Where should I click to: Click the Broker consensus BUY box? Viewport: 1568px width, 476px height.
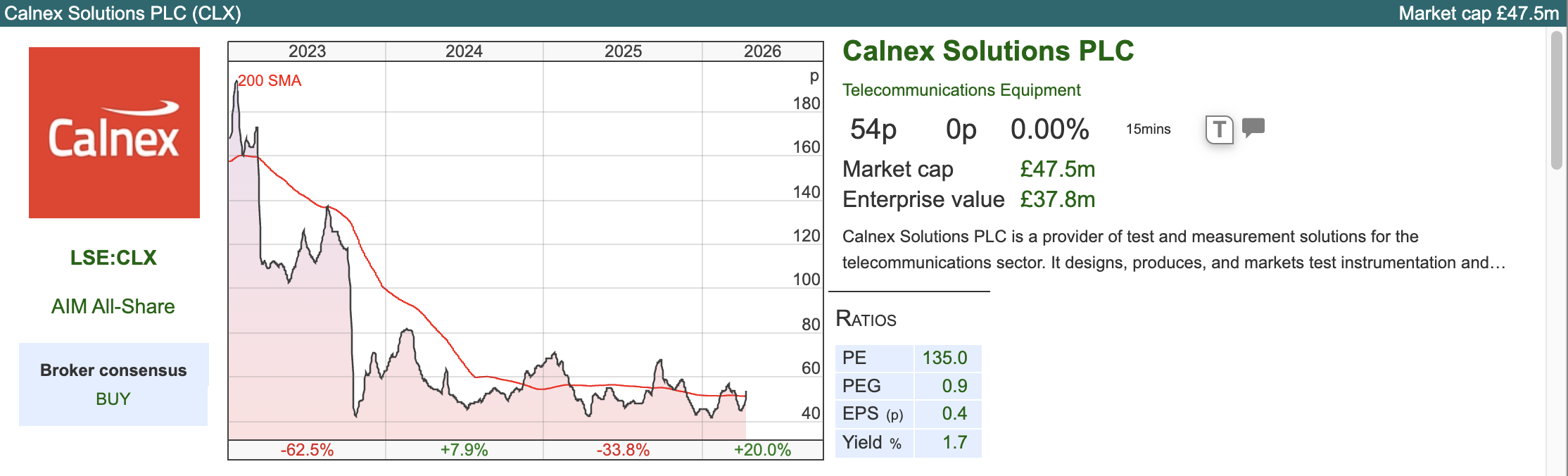(113, 384)
